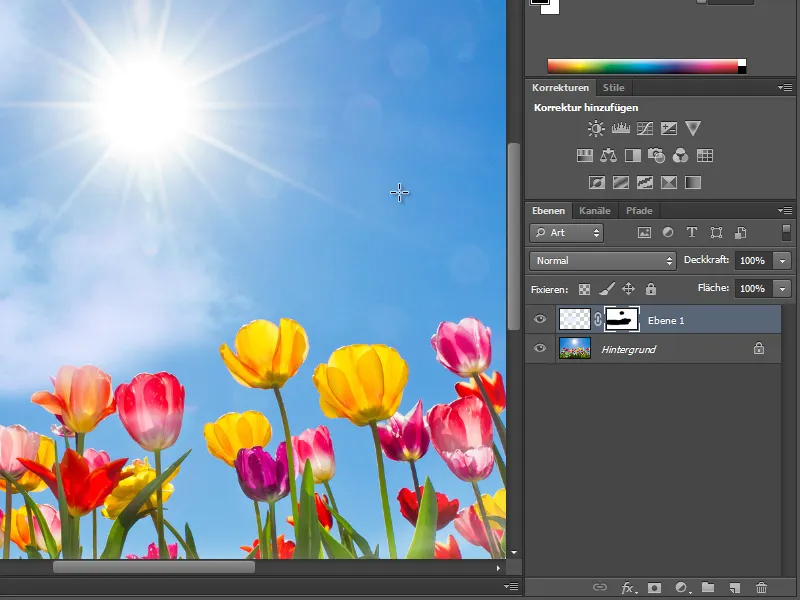
Task: Toggle lock image pixels
Action: 607,289
